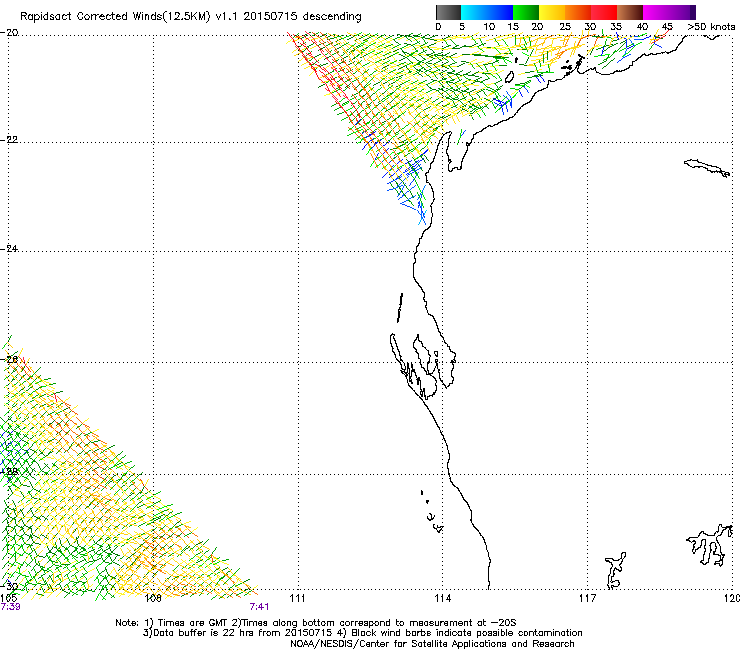Viewport: 740px width, 650px height.
Task: Click the '25' label under the color bar
Action: [x=565, y=27]
